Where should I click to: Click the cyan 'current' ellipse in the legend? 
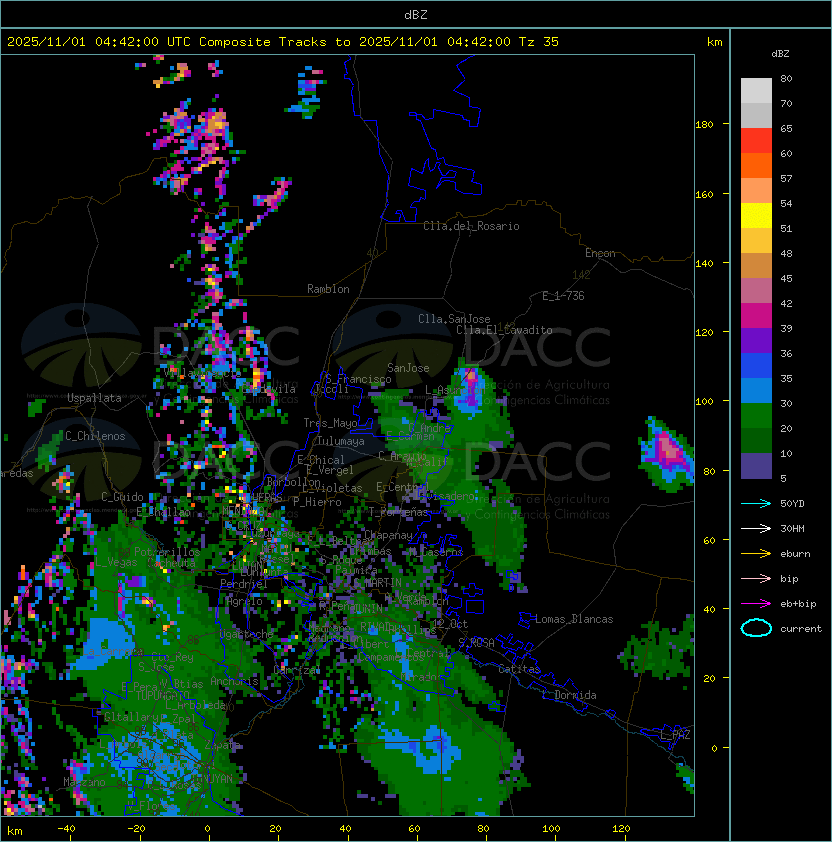click(x=756, y=628)
